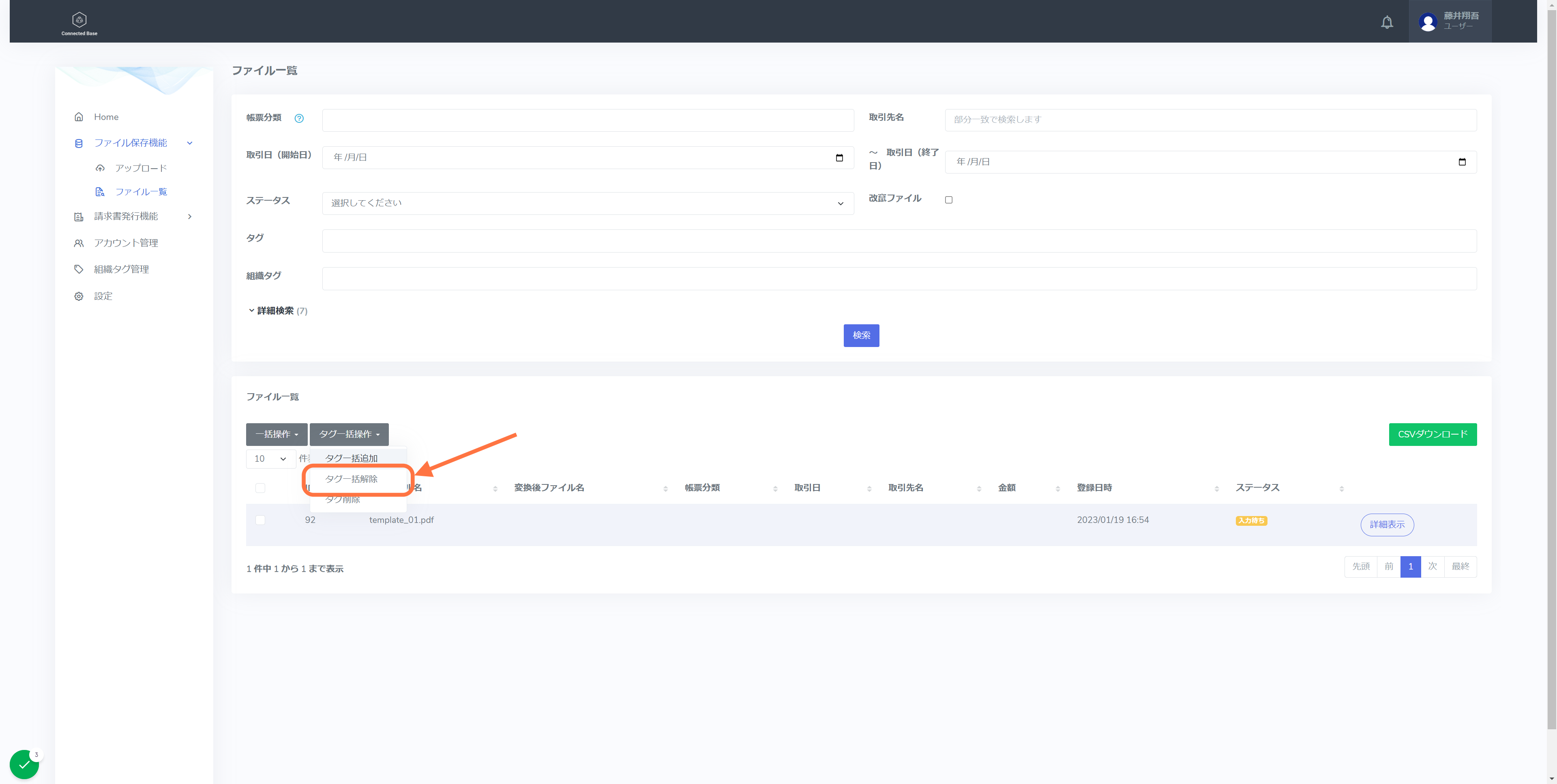Toggle the タグ一括操作 dropdown button
1557x784 pixels.
click(x=349, y=434)
